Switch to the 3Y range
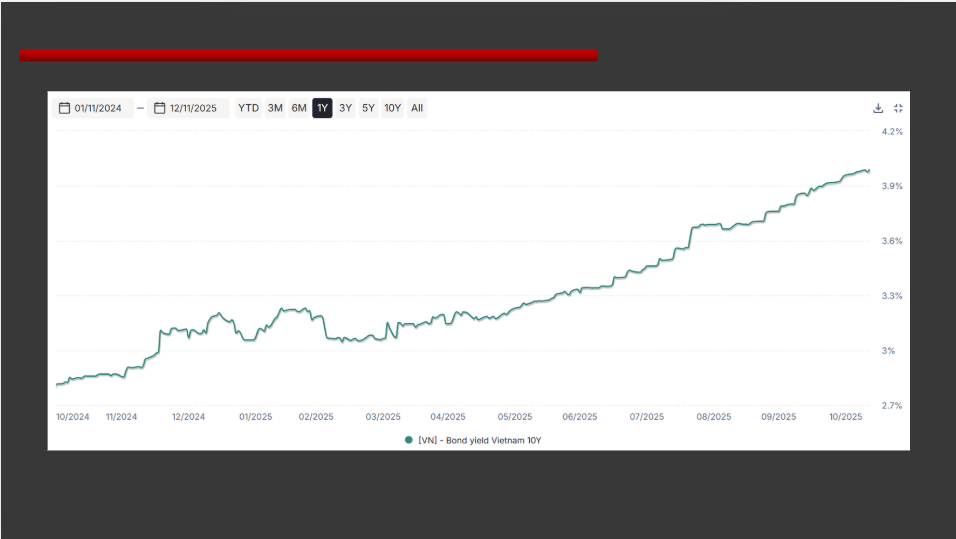This screenshot has height=539, width=956. click(x=345, y=108)
